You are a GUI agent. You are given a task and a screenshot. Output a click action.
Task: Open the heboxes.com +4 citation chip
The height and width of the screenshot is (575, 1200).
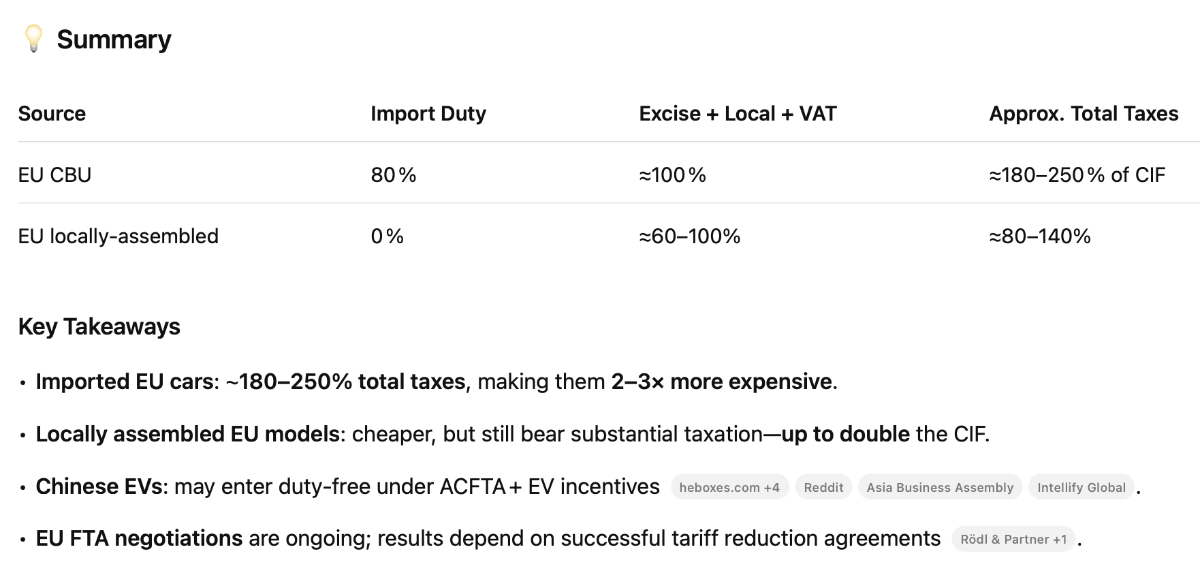(x=729, y=488)
